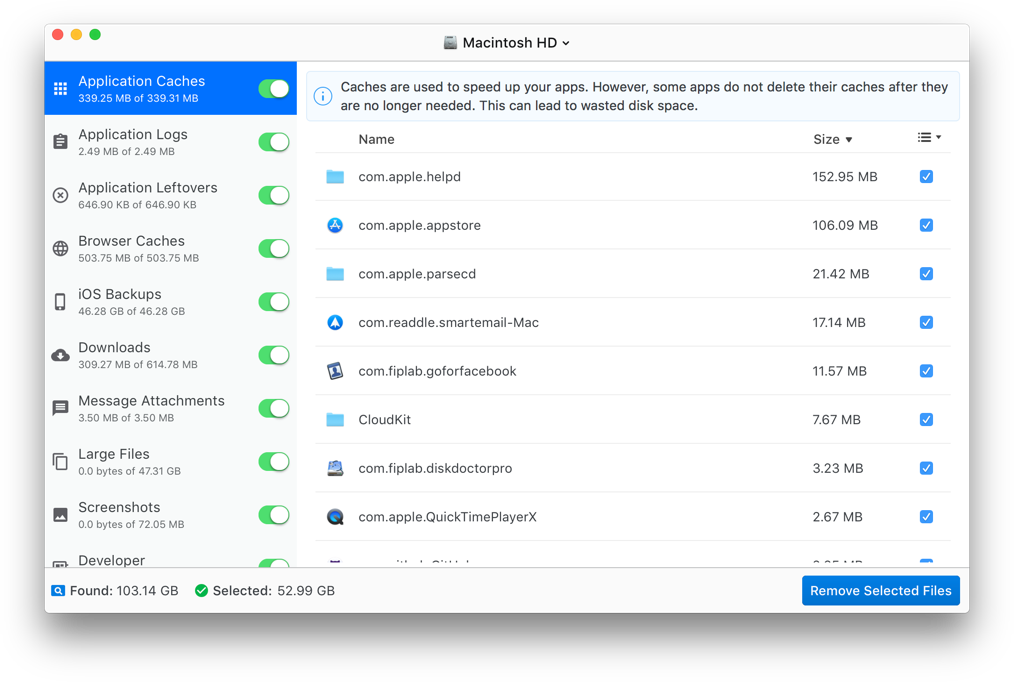Screen dimensions: 1014x682
Task: Uncheck the com.apple.parsecd checkbox
Action: tap(926, 274)
